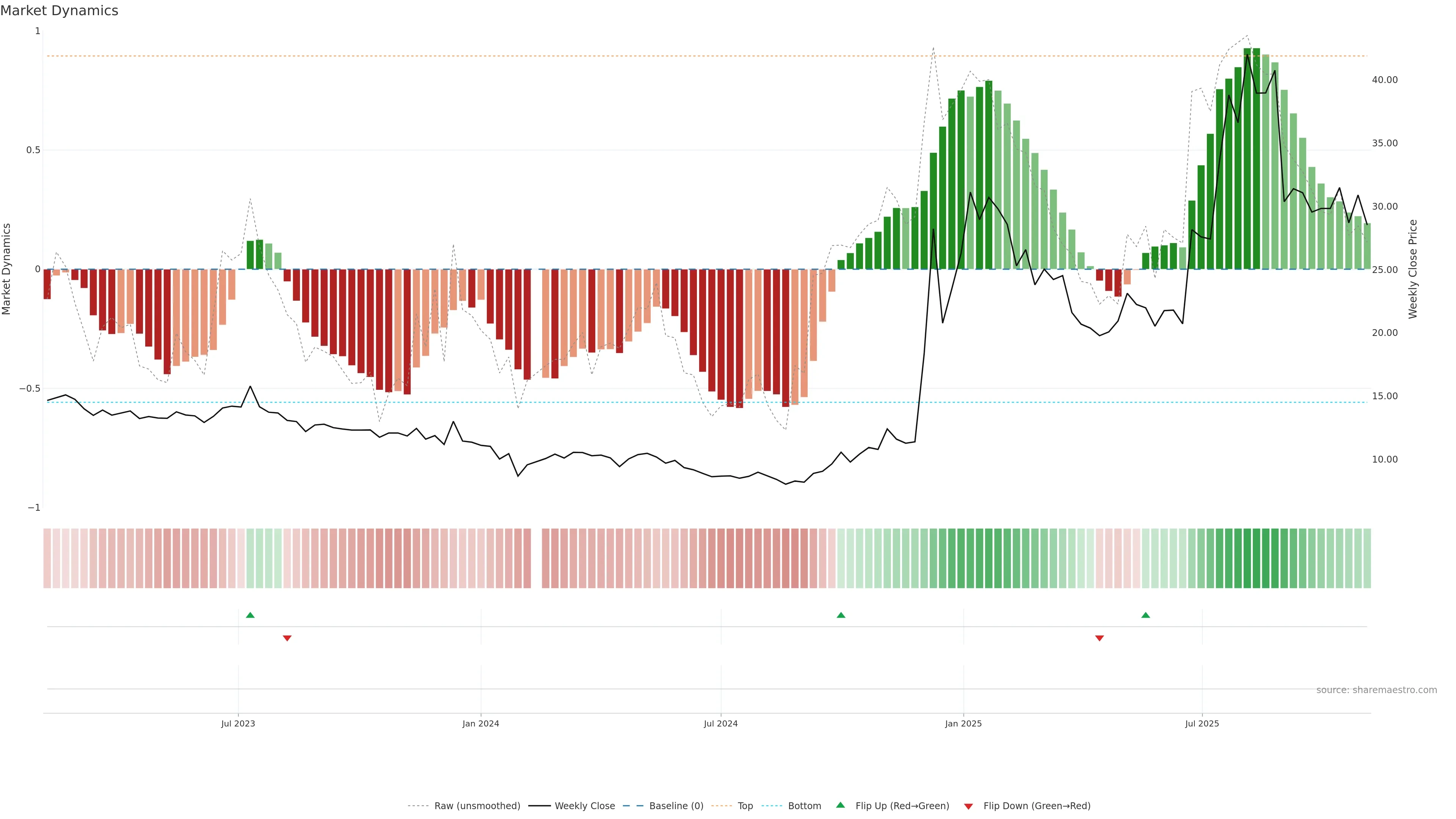The width and height of the screenshot is (1456, 819).
Task: Click the red flip-down marker in 2025
Action: click(1099, 638)
